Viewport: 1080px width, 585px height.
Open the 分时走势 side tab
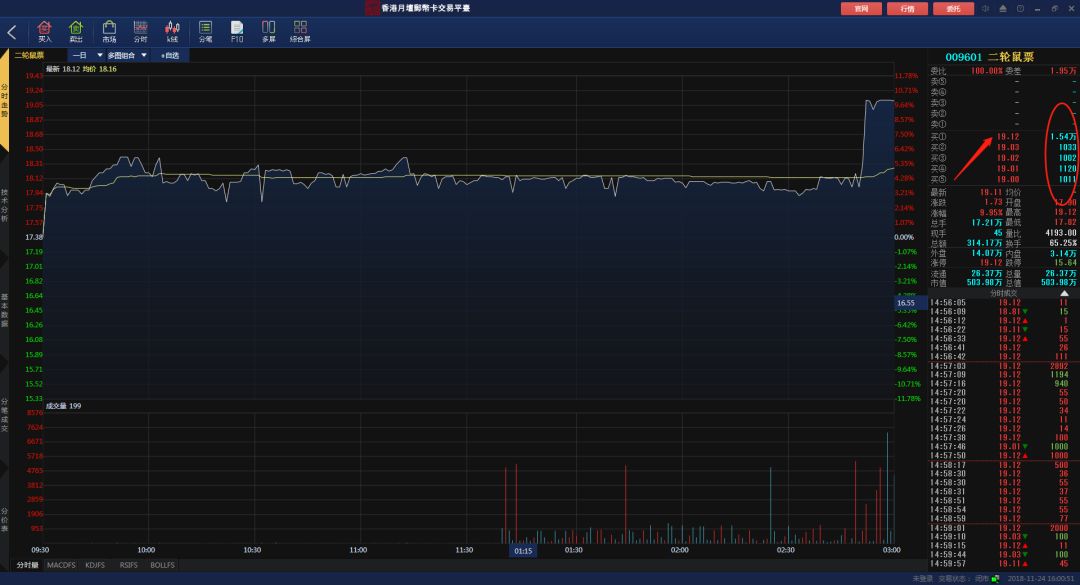tap(4, 100)
